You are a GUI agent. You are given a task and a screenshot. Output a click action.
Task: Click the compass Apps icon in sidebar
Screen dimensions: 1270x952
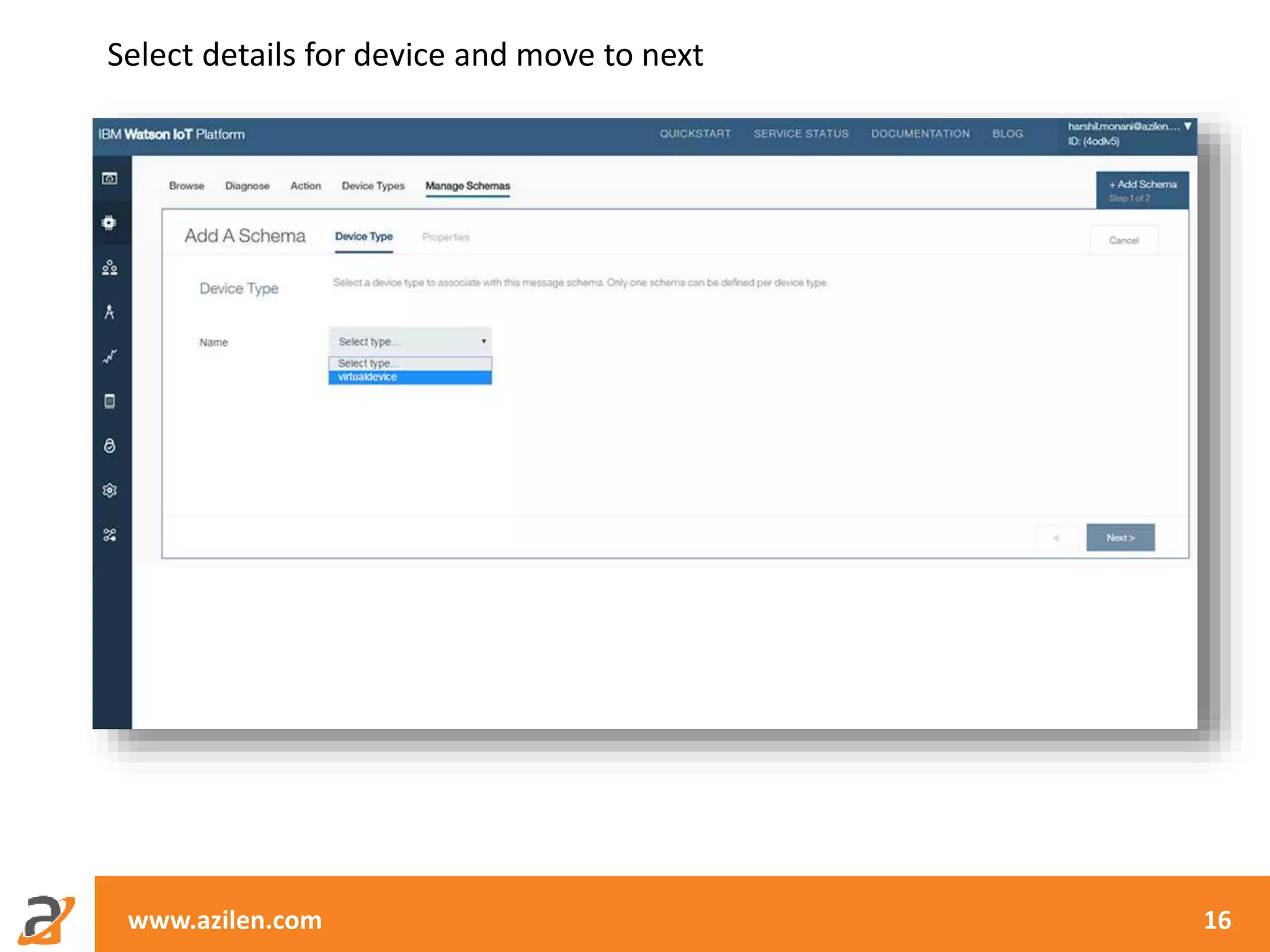click(x=110, y=312)
